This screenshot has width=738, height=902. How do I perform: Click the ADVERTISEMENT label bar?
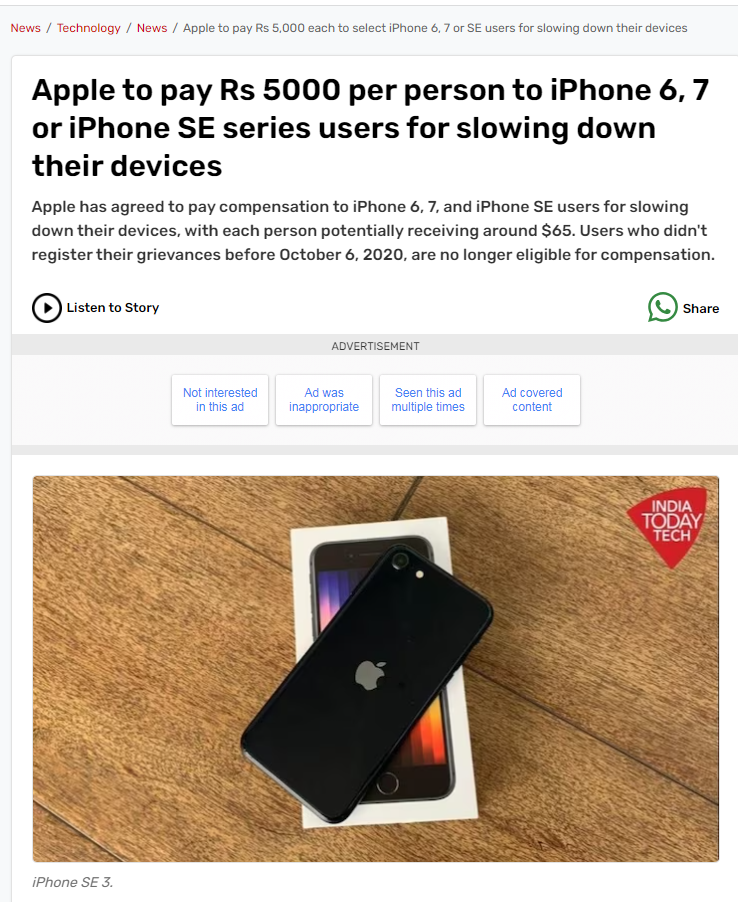click(x=375, y=346)
